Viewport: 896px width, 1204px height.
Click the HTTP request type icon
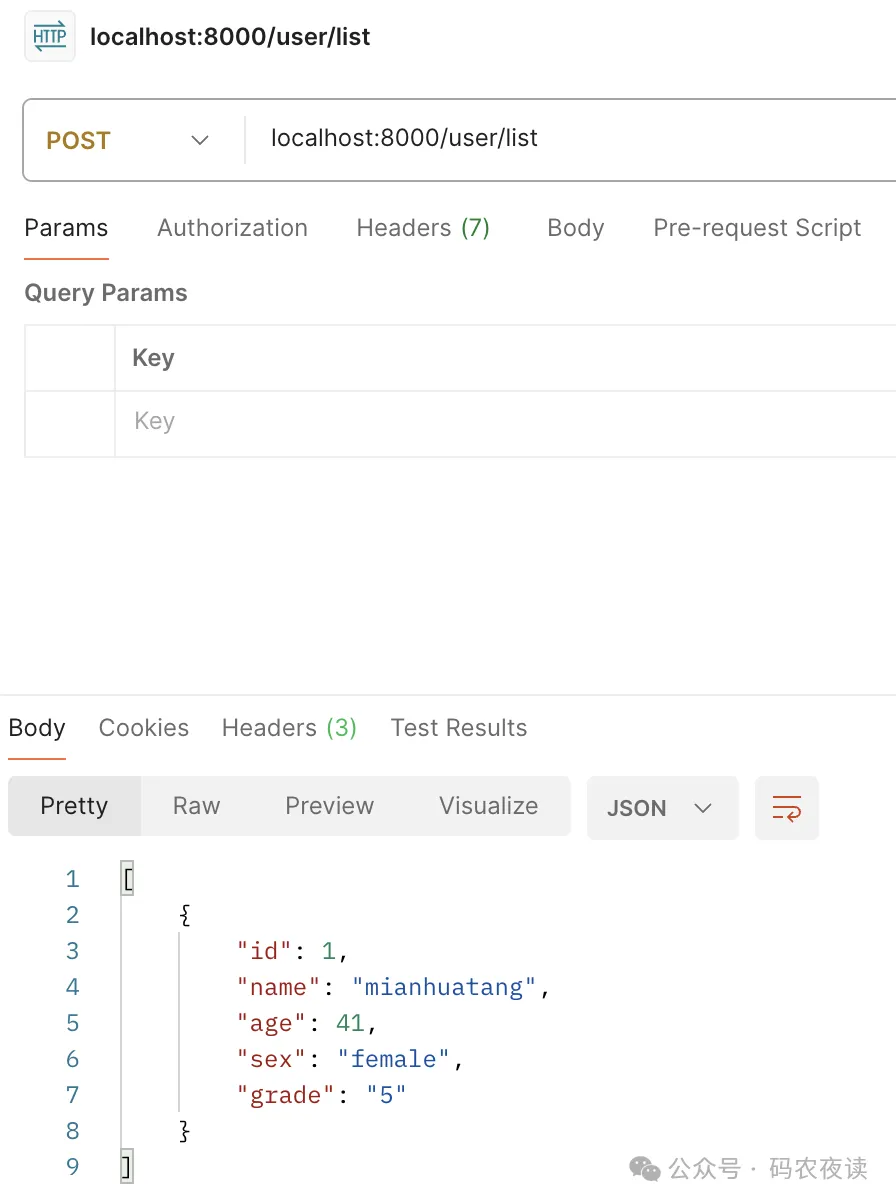49,37
